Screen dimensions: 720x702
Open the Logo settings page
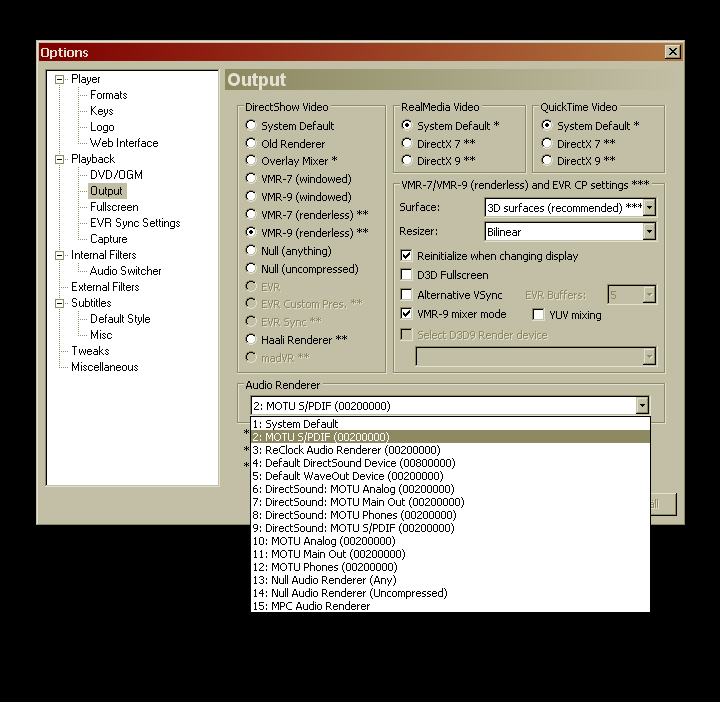(x=102, y=127)
